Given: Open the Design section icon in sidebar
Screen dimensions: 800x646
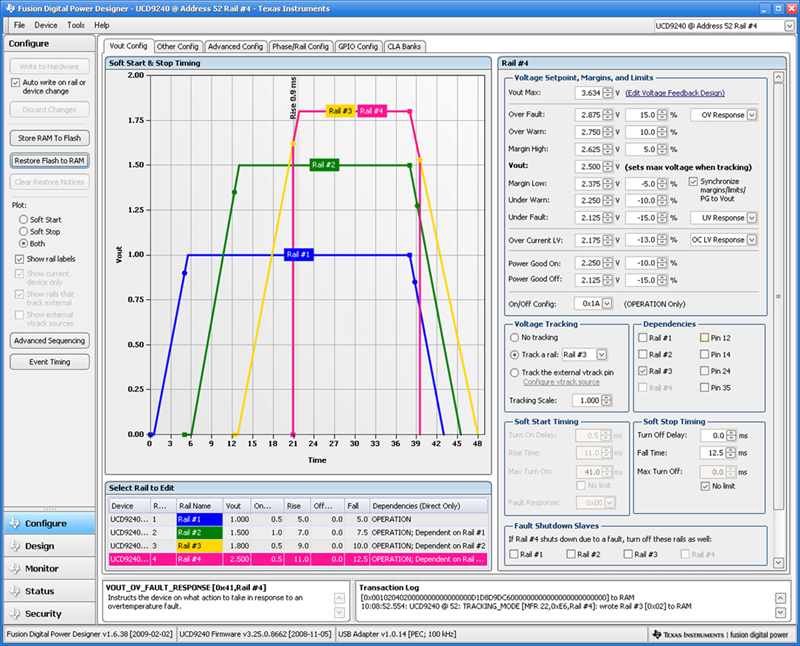Looking at the screenshot, I should point(13,546).
